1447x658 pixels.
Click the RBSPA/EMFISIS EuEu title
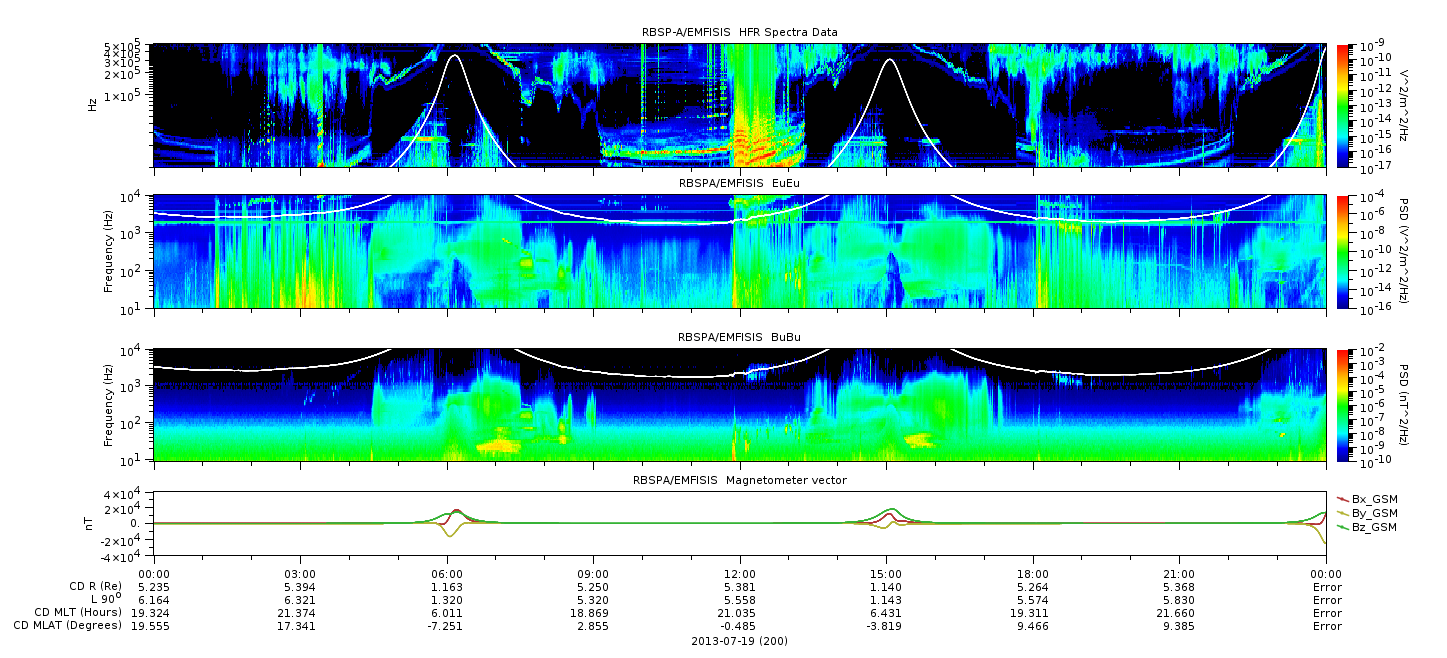pyautogui.click(x=739, y=184)
